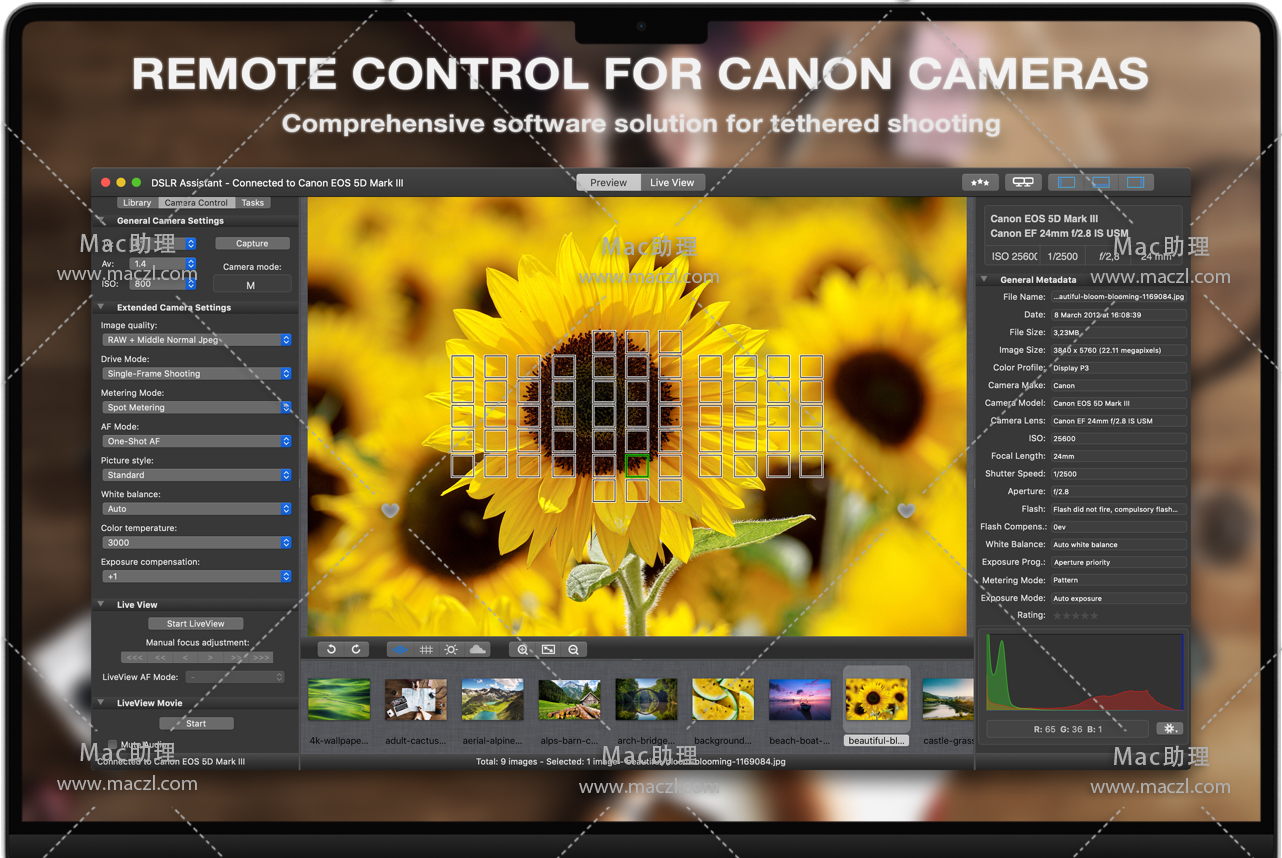
Task: Click the Start LiveView button
Action: [196, 624]
